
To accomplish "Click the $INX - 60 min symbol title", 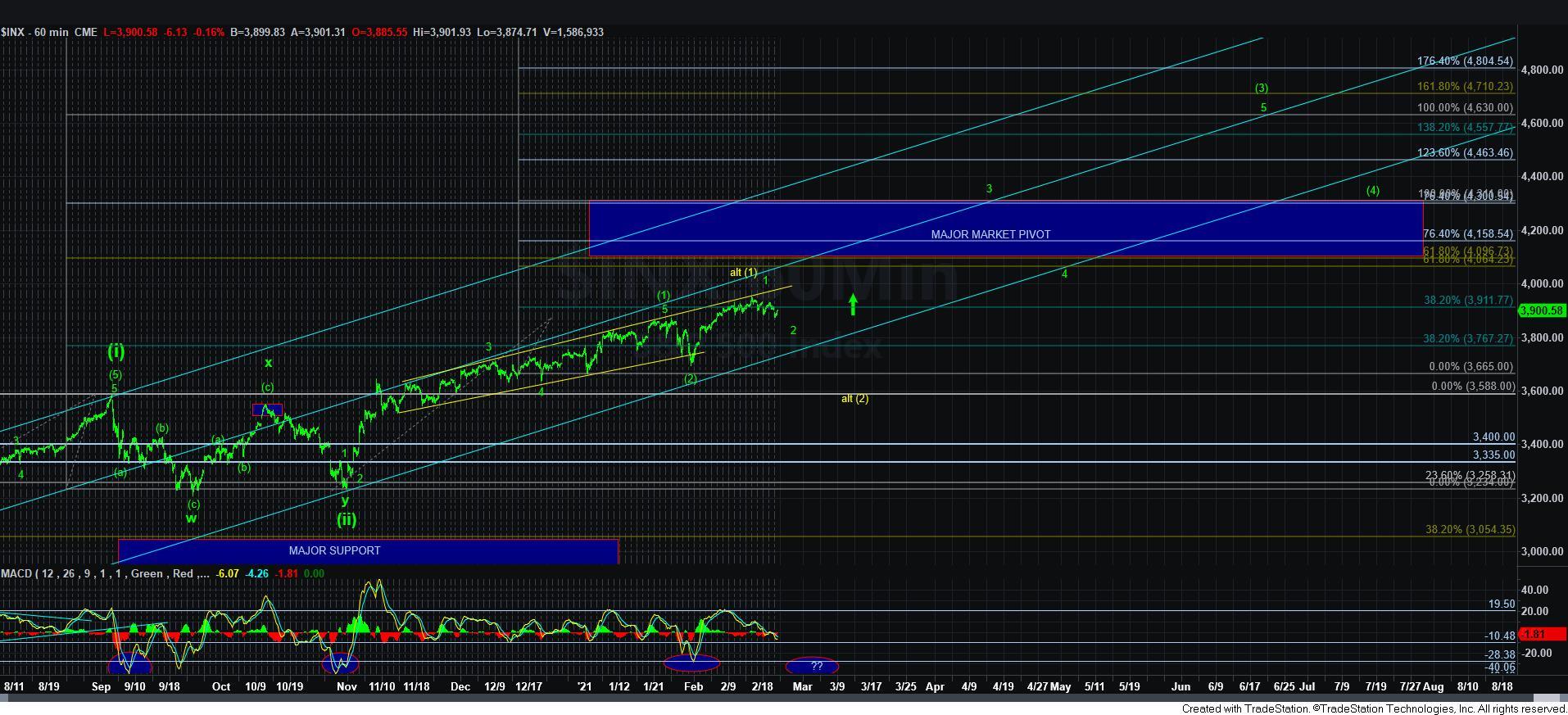I will click(34, 32).
